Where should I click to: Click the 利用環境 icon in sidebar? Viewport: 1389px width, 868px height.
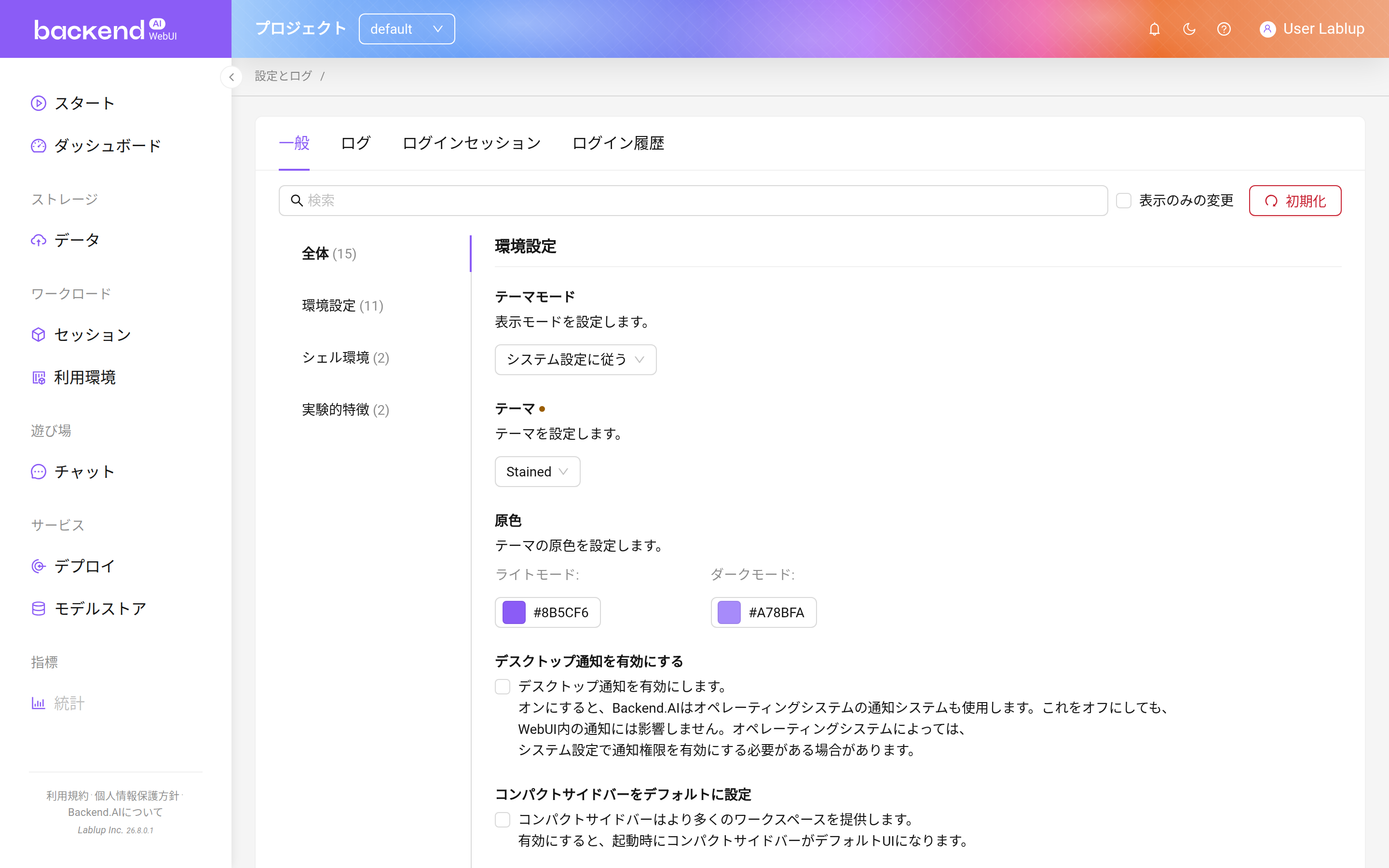coord(39,377)
